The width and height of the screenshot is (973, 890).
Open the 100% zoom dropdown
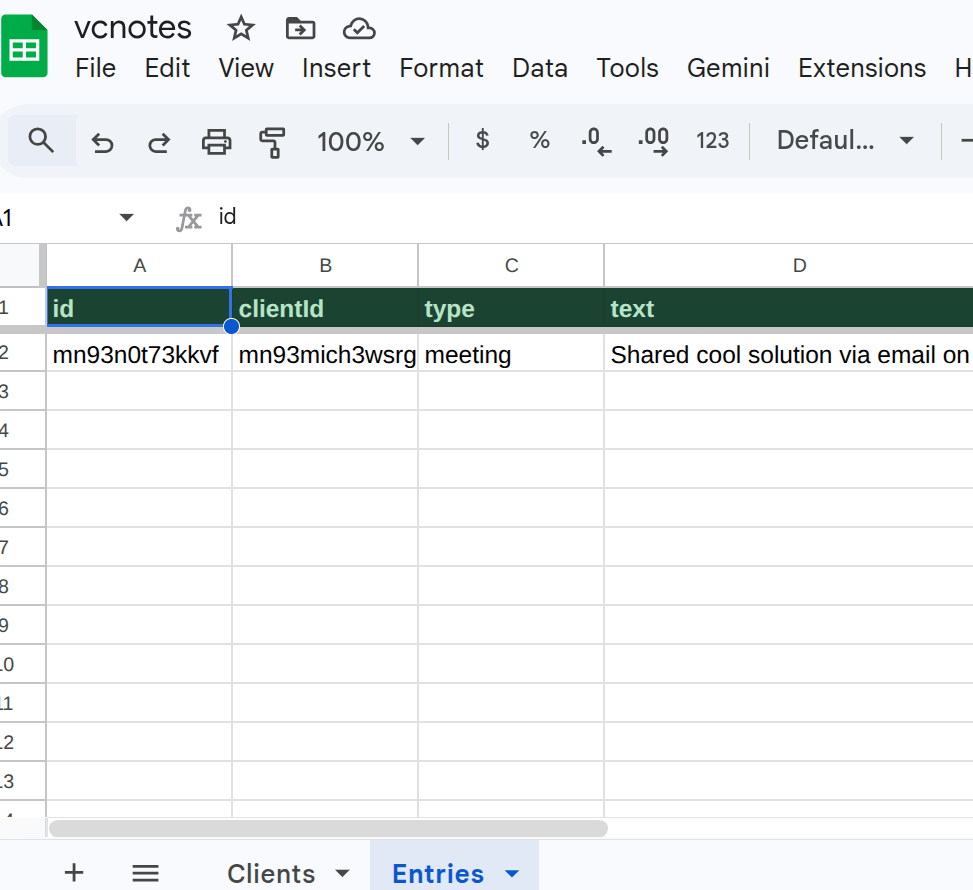[x=370, y=141]
